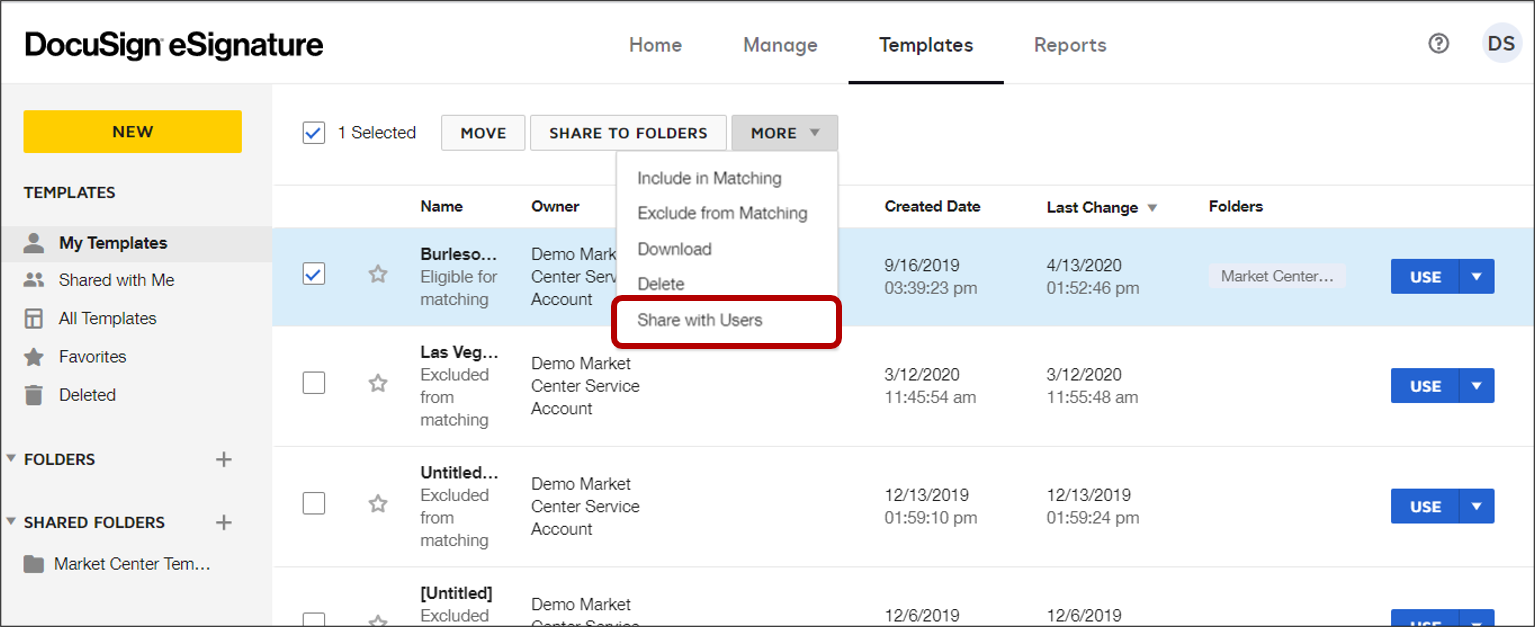Viewport: 1535px width, 627px height.
Task: Check the Las Vegas template checkbox
Action: pyautogui.click(x=314, y=383)
